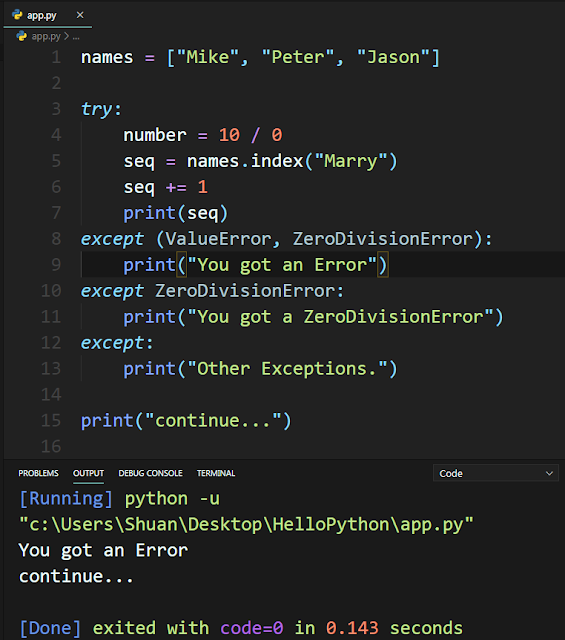Click '[Running]' in the output panel
The height and width of the screenshot is (640, 565).
coord(66,498)
